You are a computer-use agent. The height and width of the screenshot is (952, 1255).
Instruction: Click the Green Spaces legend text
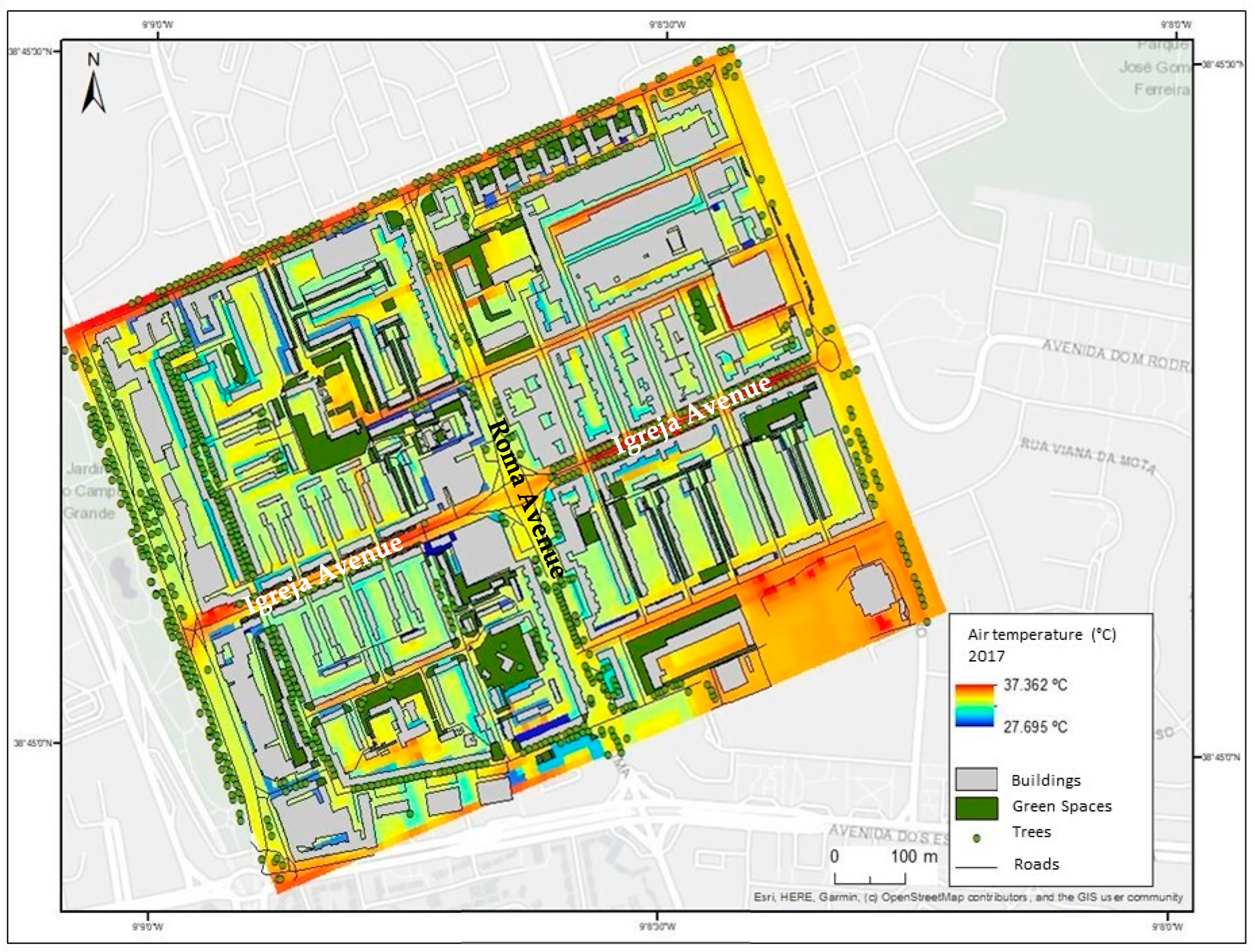(x=1061, y=806)
